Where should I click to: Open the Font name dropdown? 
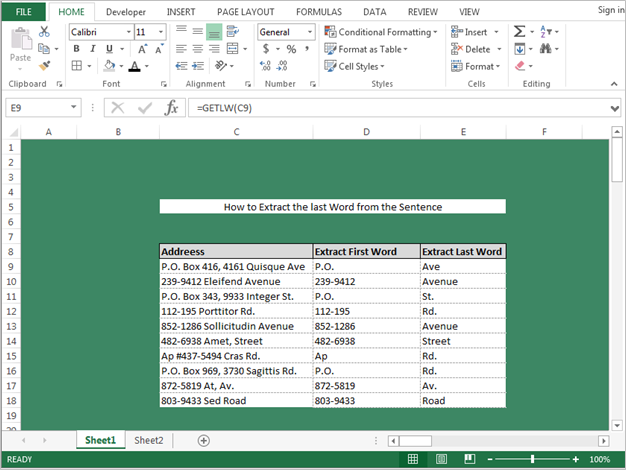click(x=129, y=32)
